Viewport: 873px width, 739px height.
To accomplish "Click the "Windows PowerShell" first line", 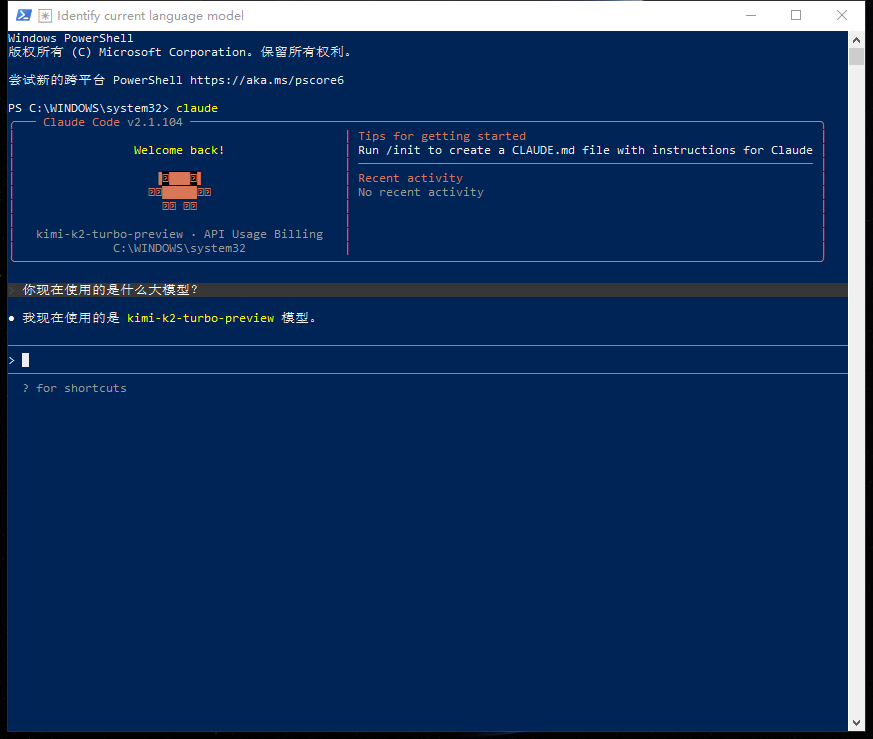I will click(71, 38).
